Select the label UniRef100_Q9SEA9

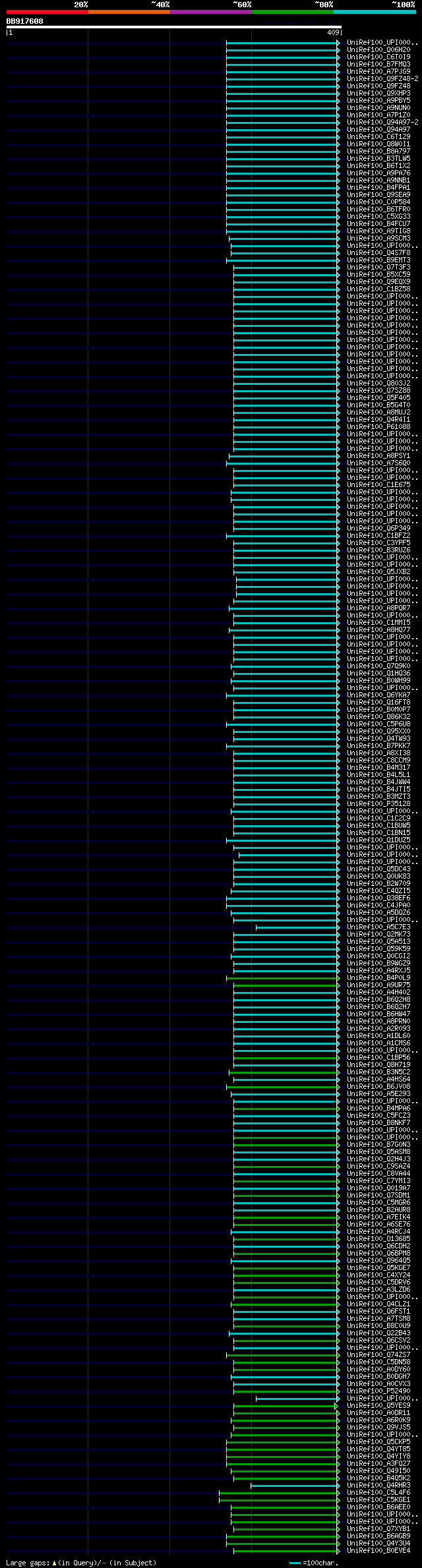point(378,194)
